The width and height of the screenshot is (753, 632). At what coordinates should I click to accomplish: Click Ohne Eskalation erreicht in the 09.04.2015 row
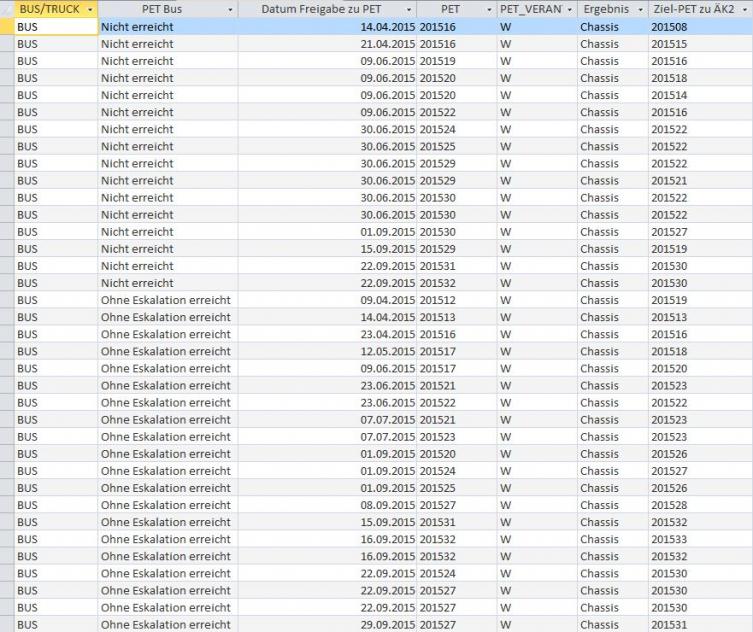pyautogui.click(x=166, y=300)
